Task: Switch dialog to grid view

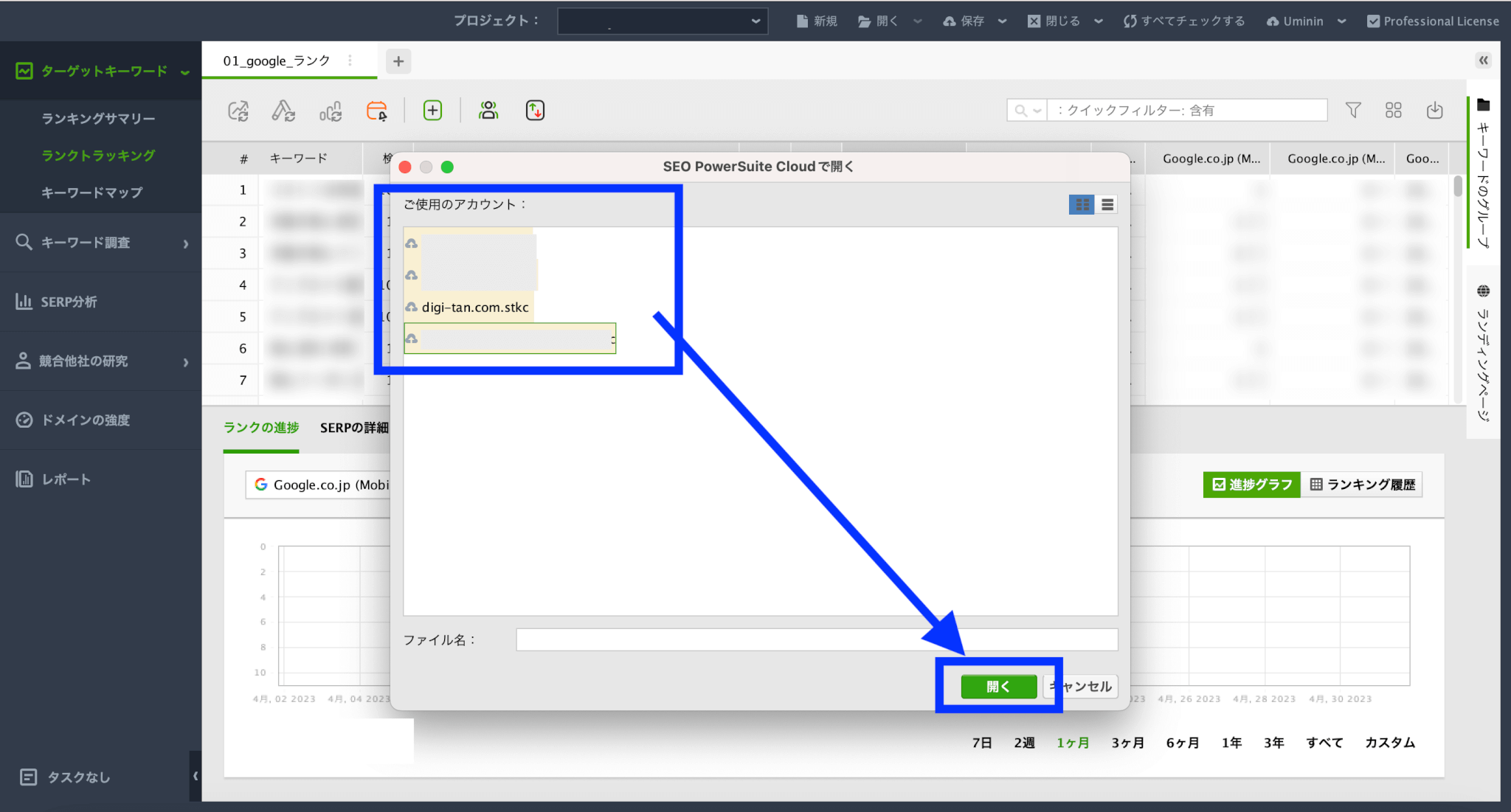Action: (1082, 204)
